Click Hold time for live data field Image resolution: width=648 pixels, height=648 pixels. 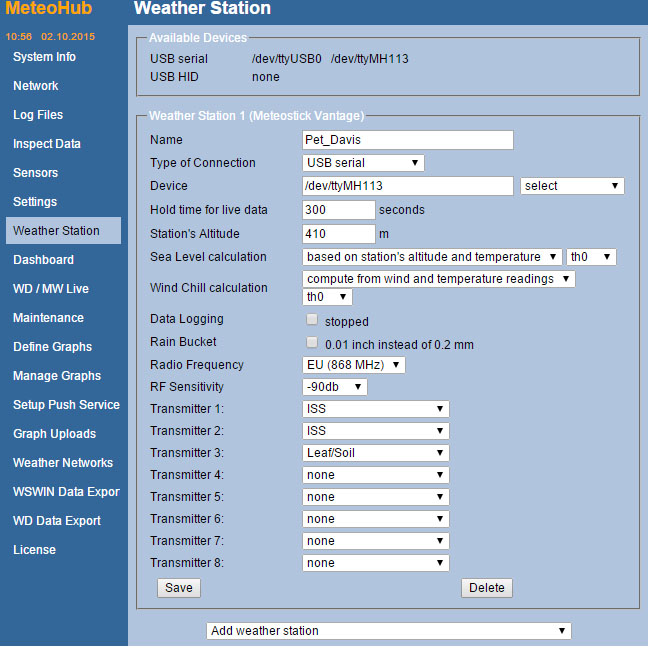tap(338, 210)
